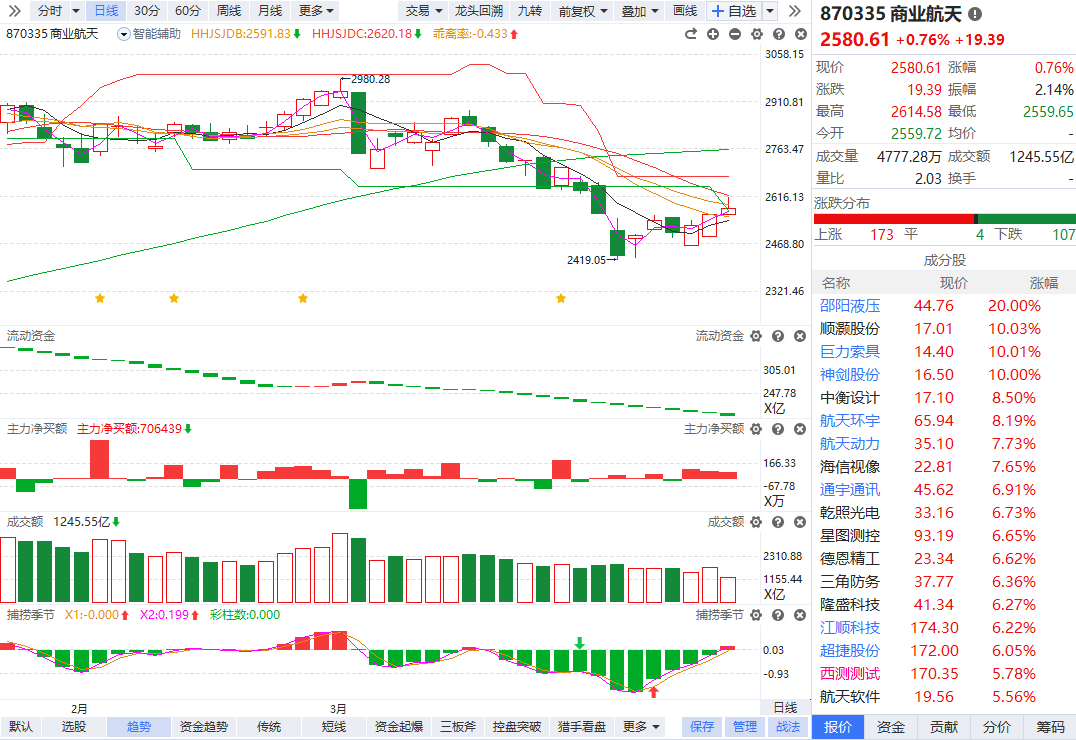Click the zoom-in plus icon on main chart

pyautogui.click(x=713, y=34)
